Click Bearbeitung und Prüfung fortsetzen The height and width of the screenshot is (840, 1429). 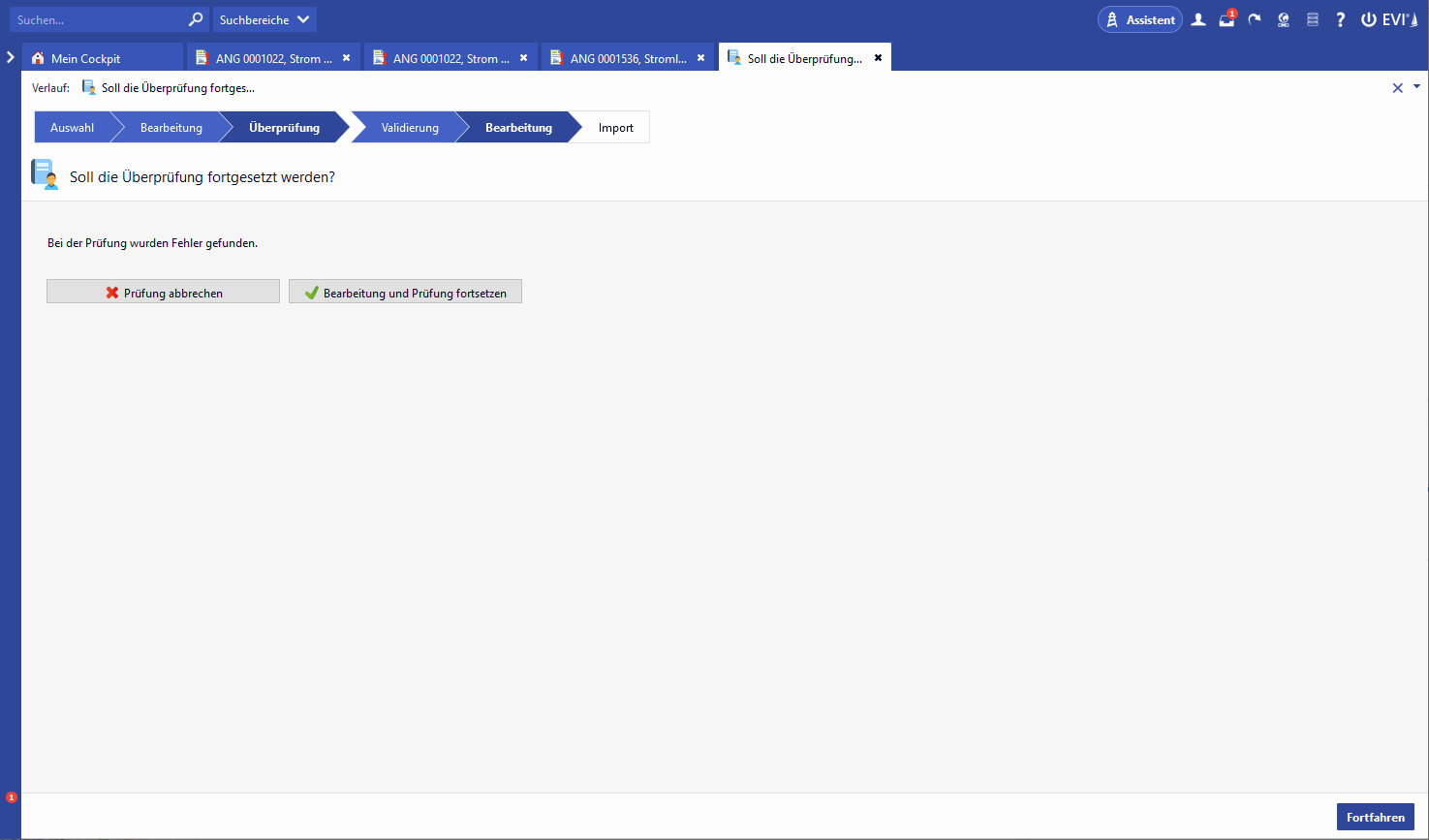(x=405, y=292)
